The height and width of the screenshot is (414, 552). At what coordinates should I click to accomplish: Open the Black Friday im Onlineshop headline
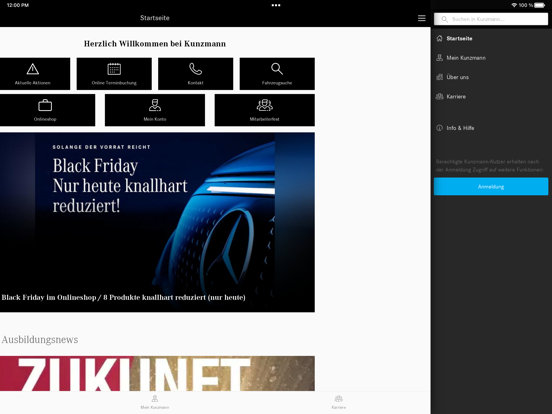124,297
